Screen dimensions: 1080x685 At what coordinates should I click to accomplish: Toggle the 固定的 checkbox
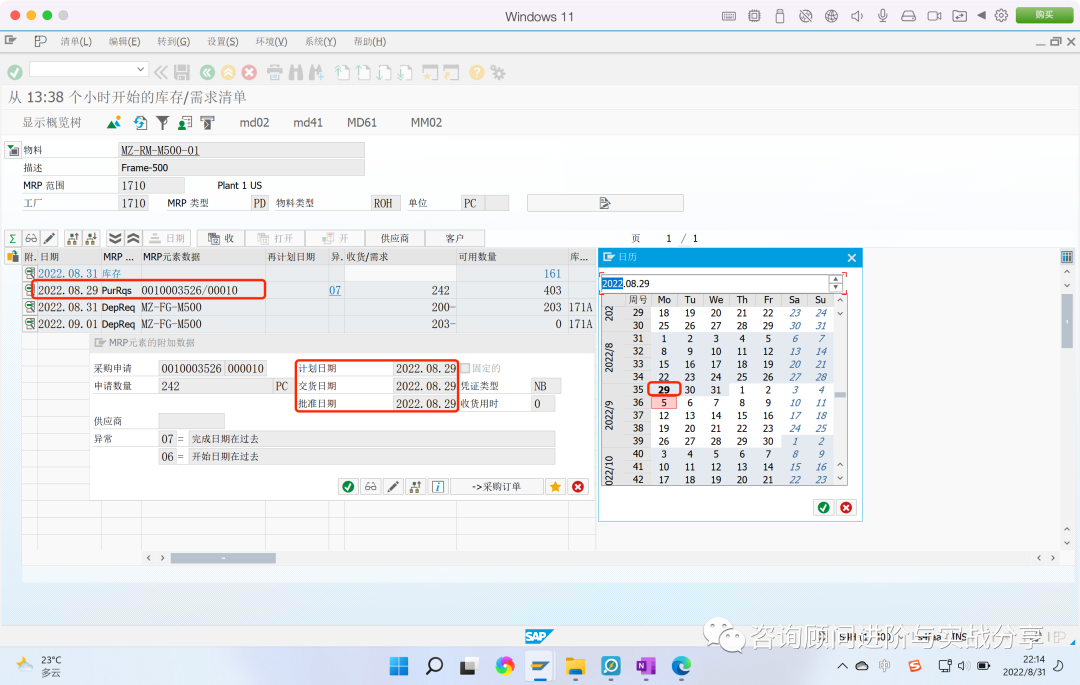coord(465,368)
